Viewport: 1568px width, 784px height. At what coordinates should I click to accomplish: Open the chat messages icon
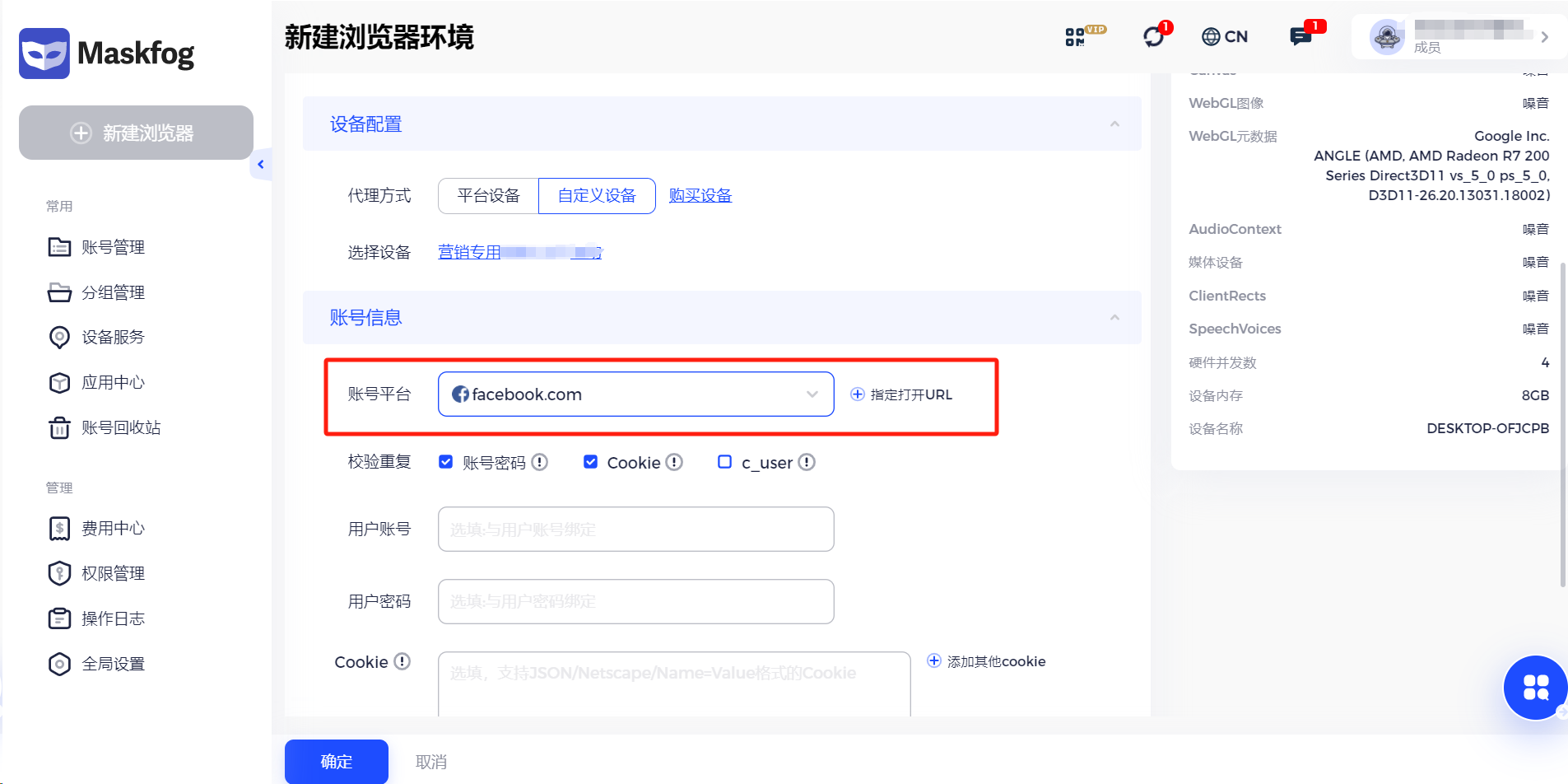[x=1300, y=37]
